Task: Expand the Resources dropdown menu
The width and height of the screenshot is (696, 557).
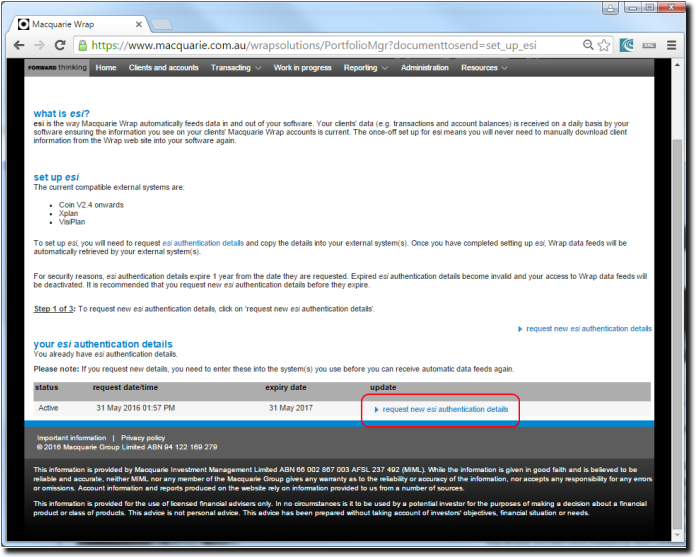Action: tap(484, 68)
